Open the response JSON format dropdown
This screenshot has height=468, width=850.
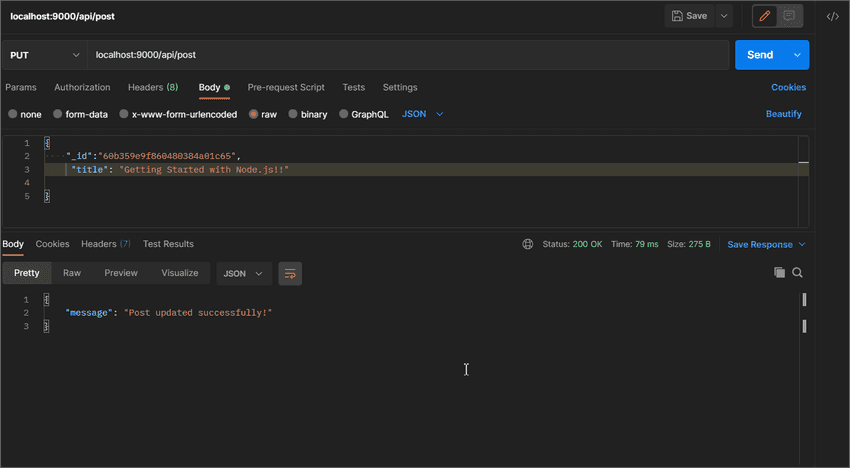[244, 273]
